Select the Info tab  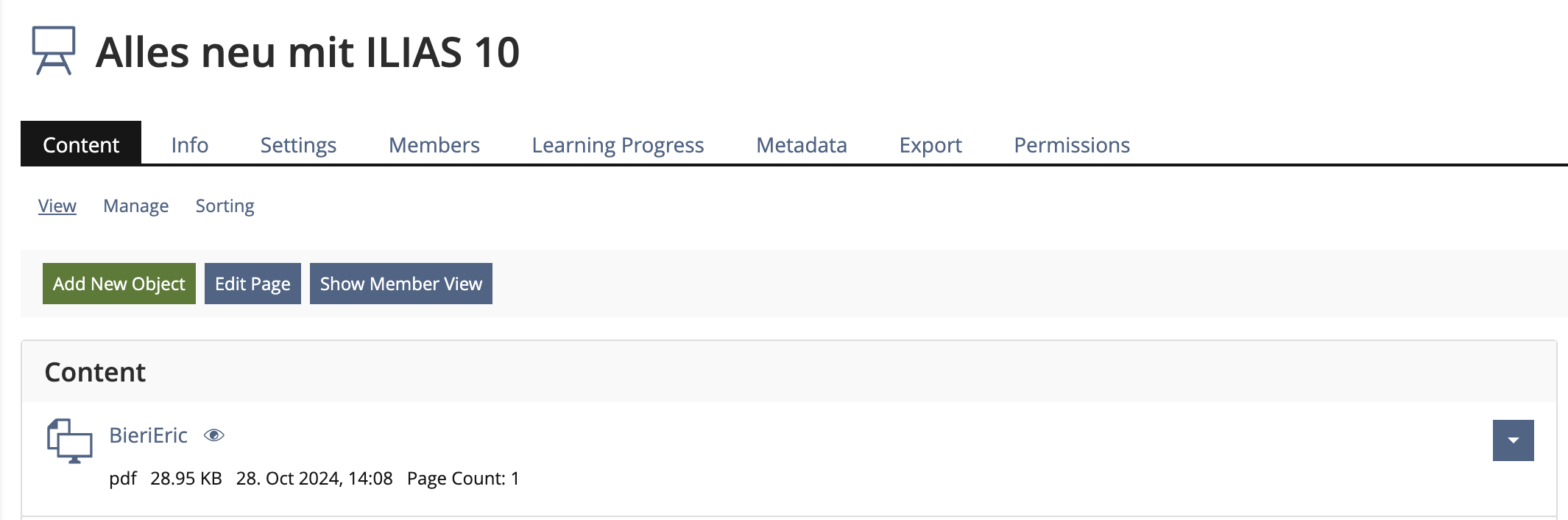189,144
